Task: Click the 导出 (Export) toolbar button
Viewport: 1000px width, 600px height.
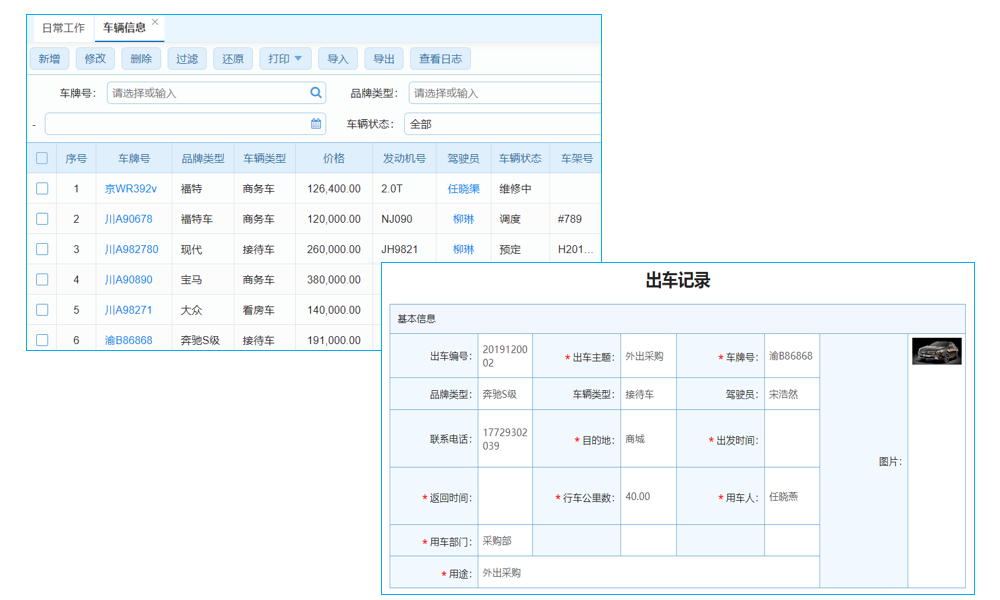Action: (x=384, y=58)
